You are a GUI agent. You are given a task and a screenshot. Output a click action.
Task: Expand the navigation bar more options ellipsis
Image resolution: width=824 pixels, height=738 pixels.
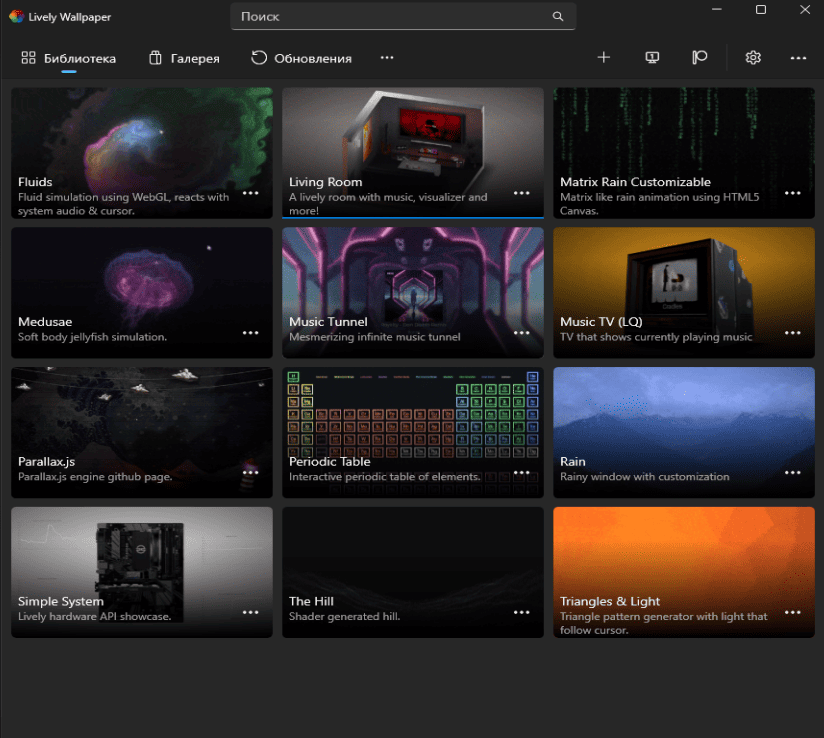click(x=387, y=58)
